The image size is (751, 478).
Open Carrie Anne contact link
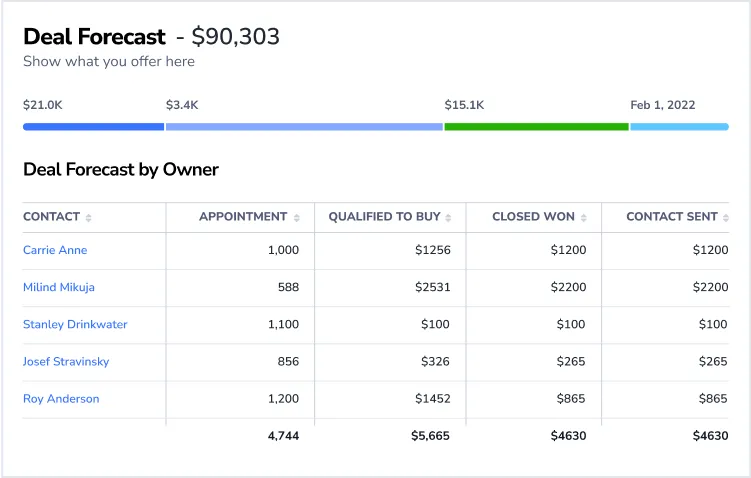click(x=55, y=250)
